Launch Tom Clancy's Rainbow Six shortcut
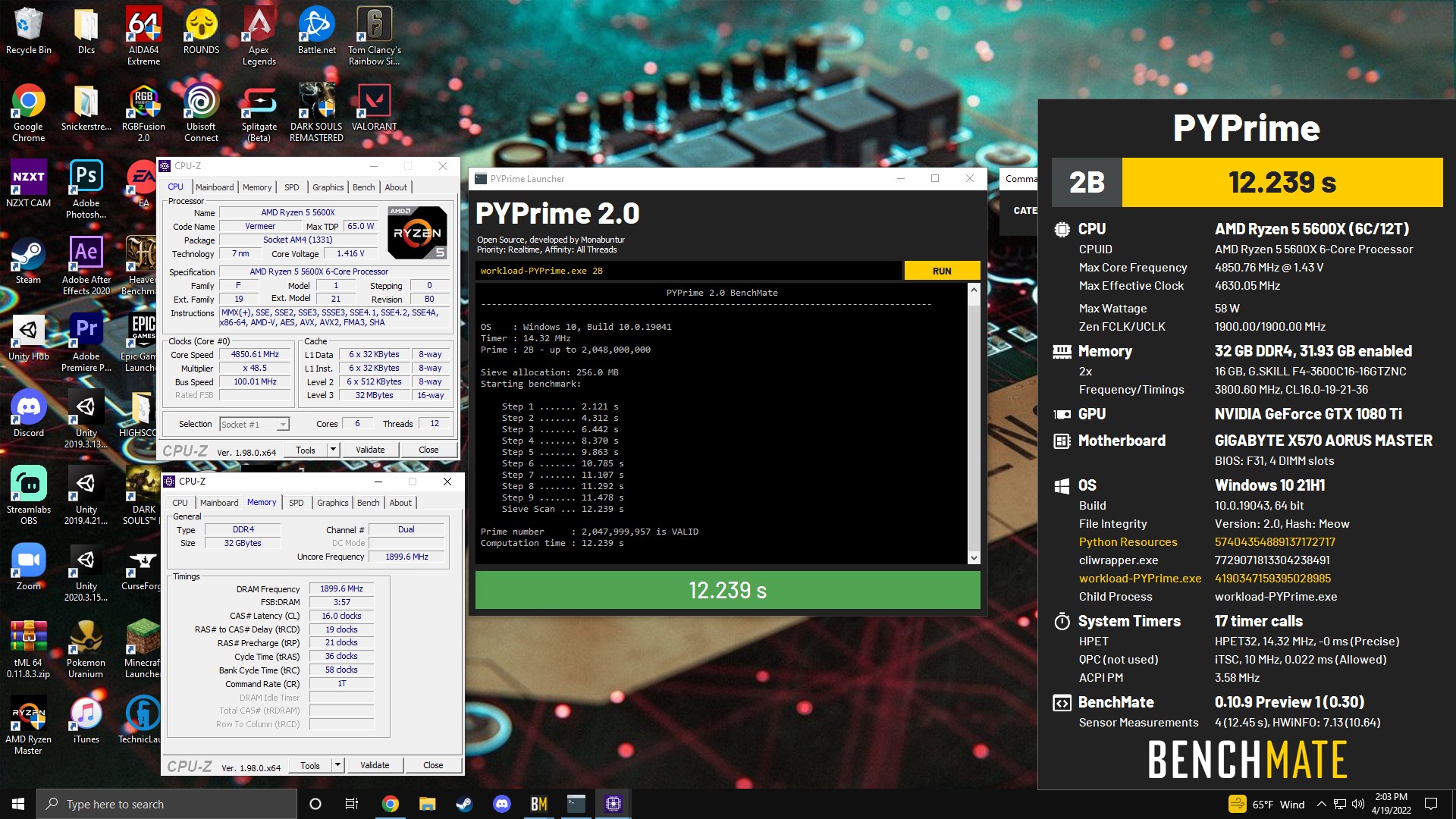 pyautogui.click(x=374, y=36)
